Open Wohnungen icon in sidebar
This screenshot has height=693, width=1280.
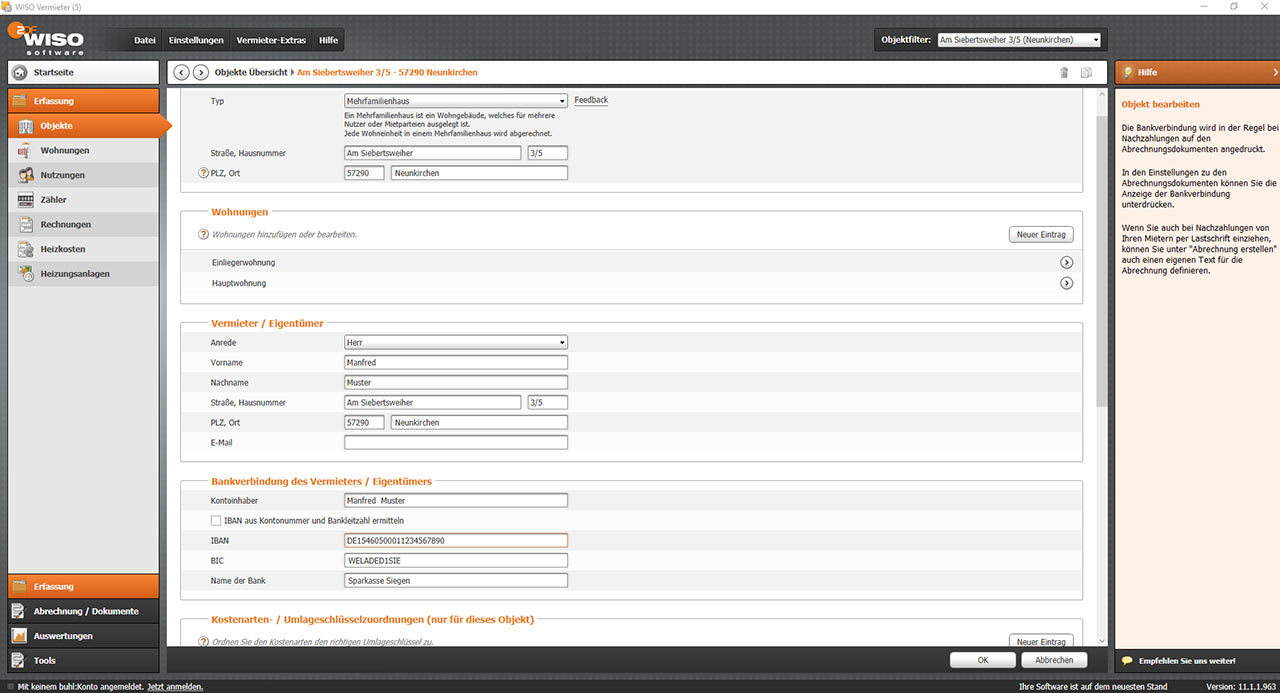point(25,150)
